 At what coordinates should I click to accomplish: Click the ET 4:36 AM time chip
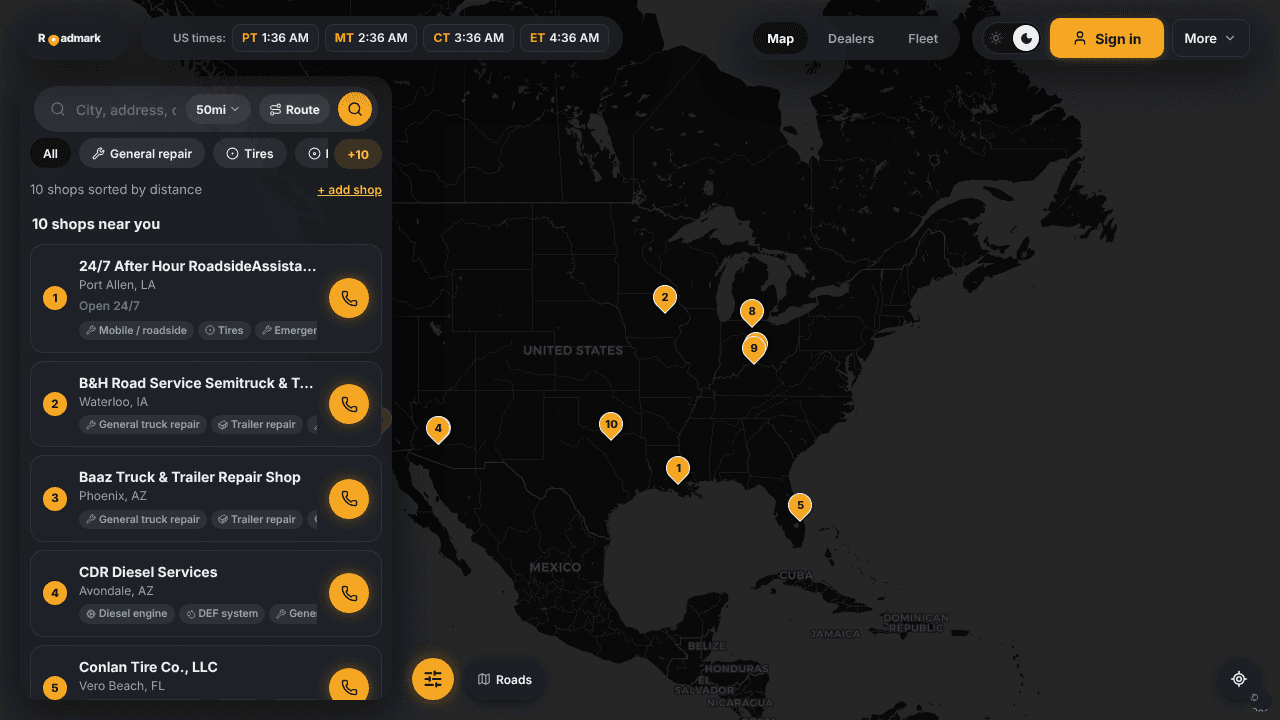click(x=564, y=38)
